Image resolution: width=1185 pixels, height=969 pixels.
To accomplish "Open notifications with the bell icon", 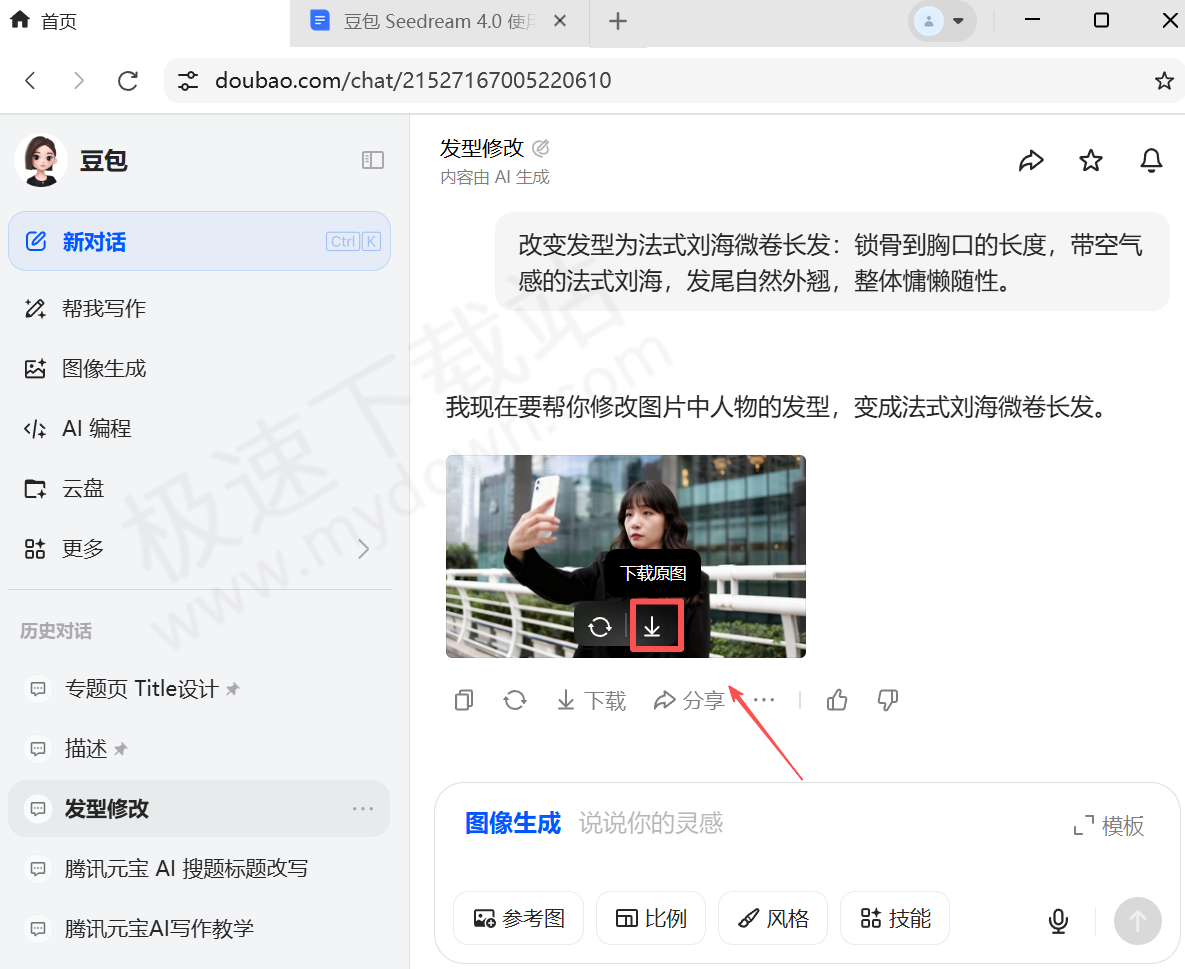I will pos(1151,160).
